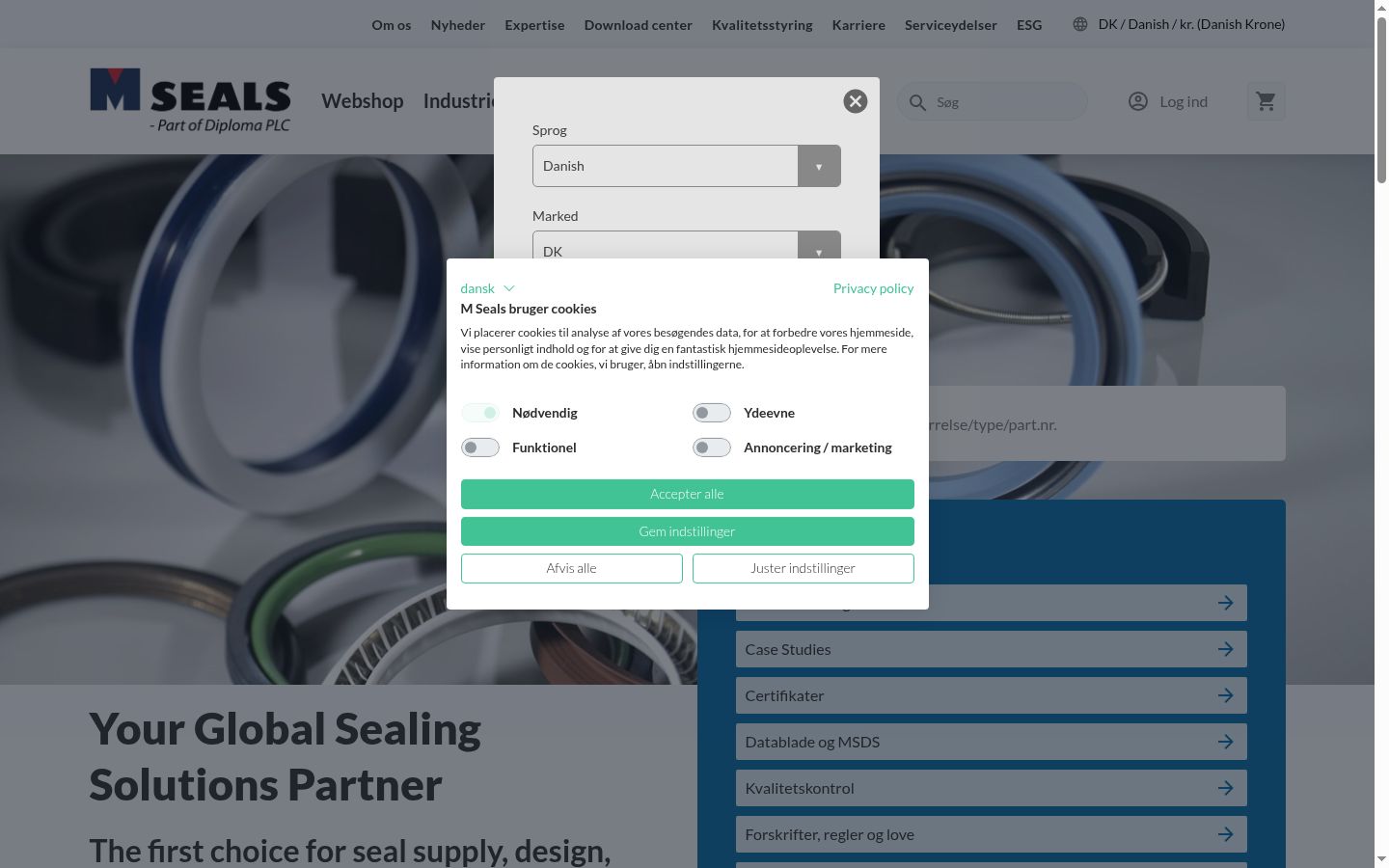
Task: Enable the Annoncering / marketing switch
Action: (x=711, y=448)
